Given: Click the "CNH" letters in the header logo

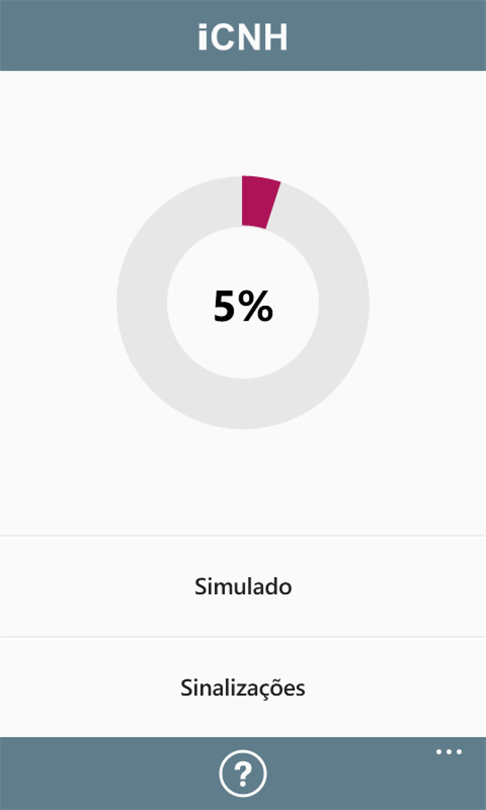Looking at the screenshot, I should [250, 38].
